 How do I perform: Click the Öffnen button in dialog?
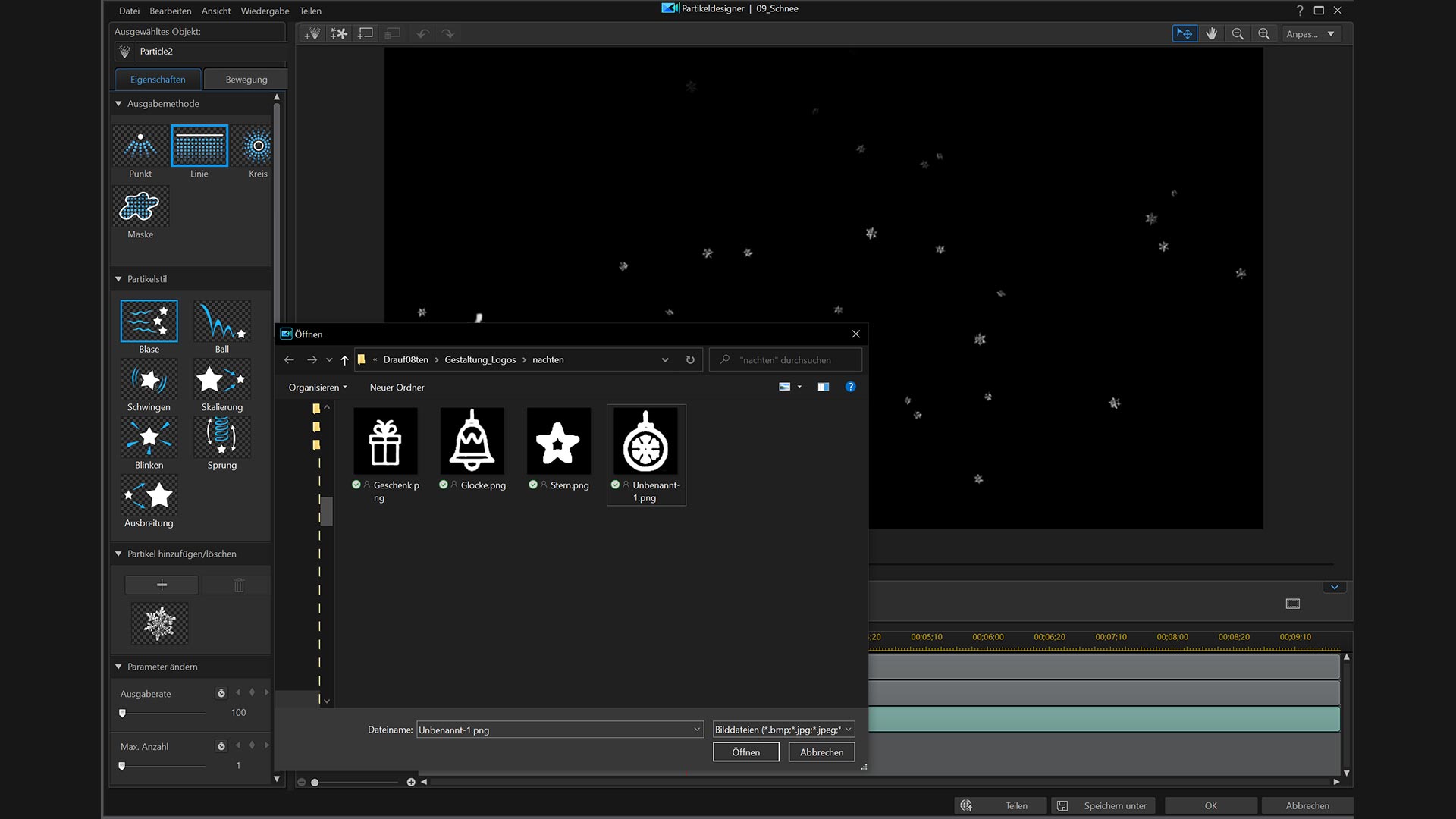point(745,752)
